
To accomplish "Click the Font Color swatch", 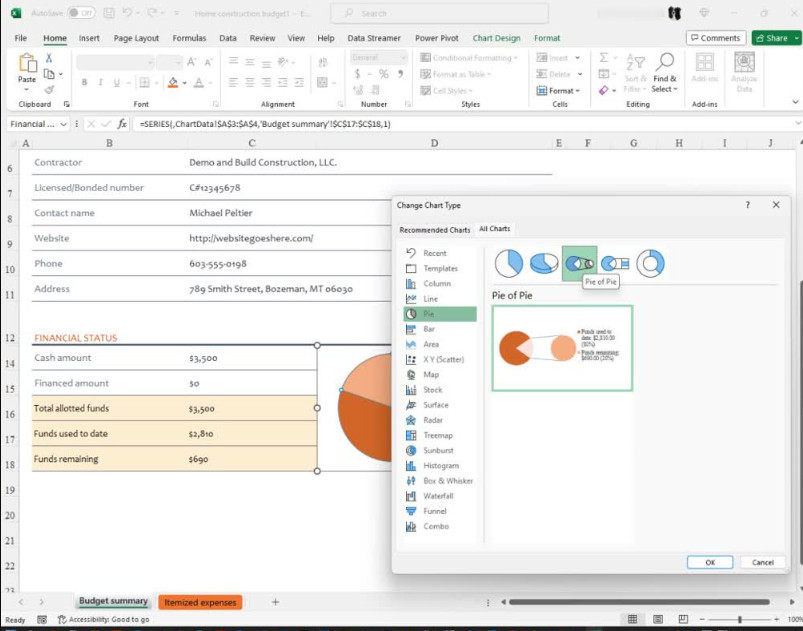I will [x=199, y=82].
